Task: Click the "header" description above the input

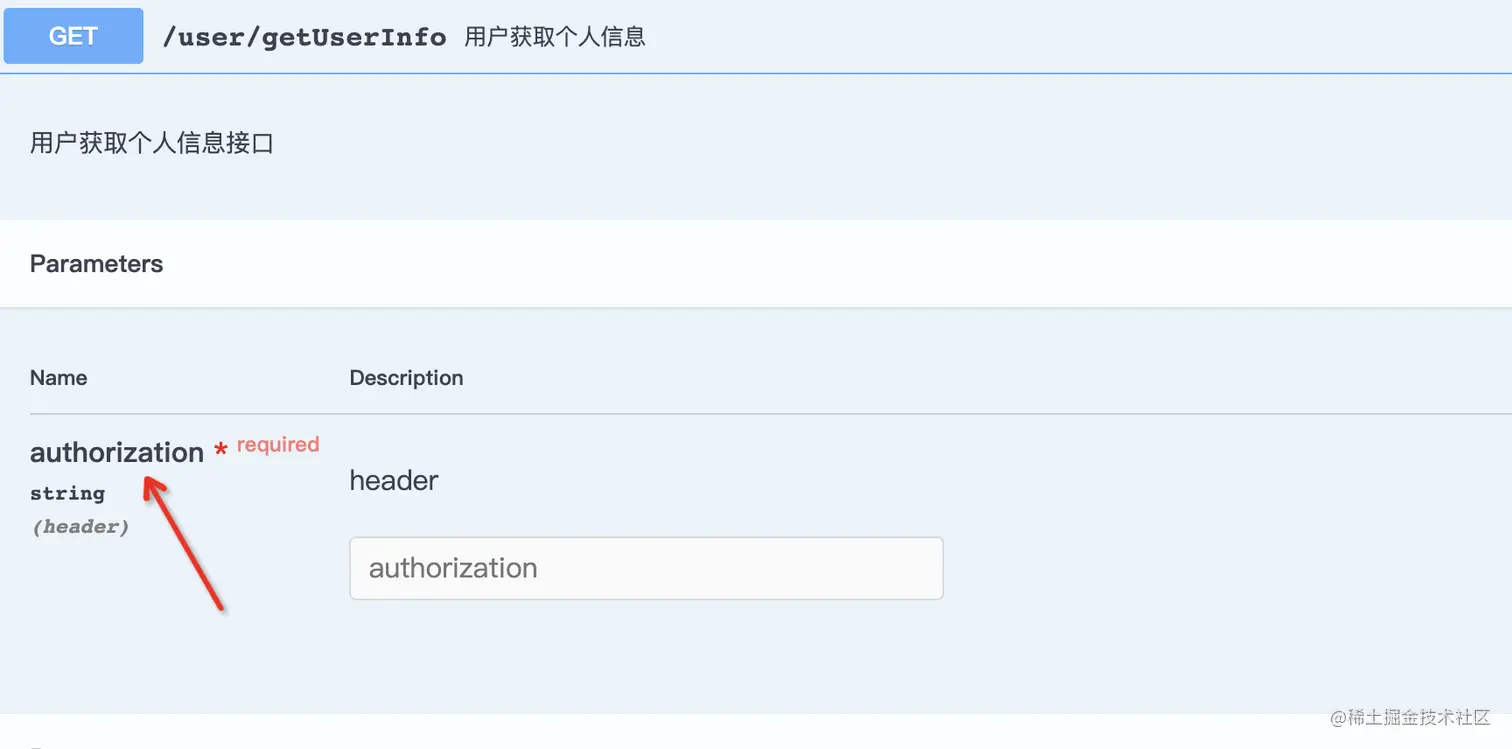Action: coord(394,481)
